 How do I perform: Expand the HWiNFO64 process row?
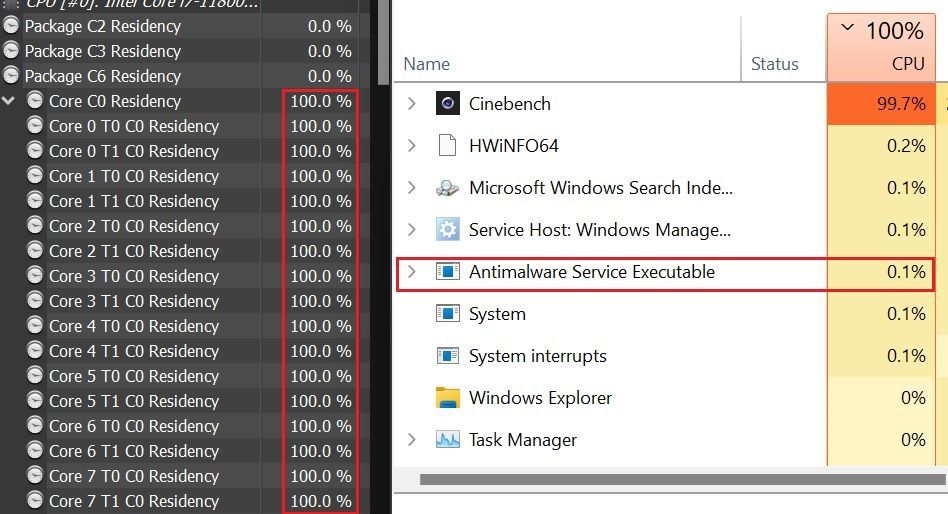(x=412, y=146)
